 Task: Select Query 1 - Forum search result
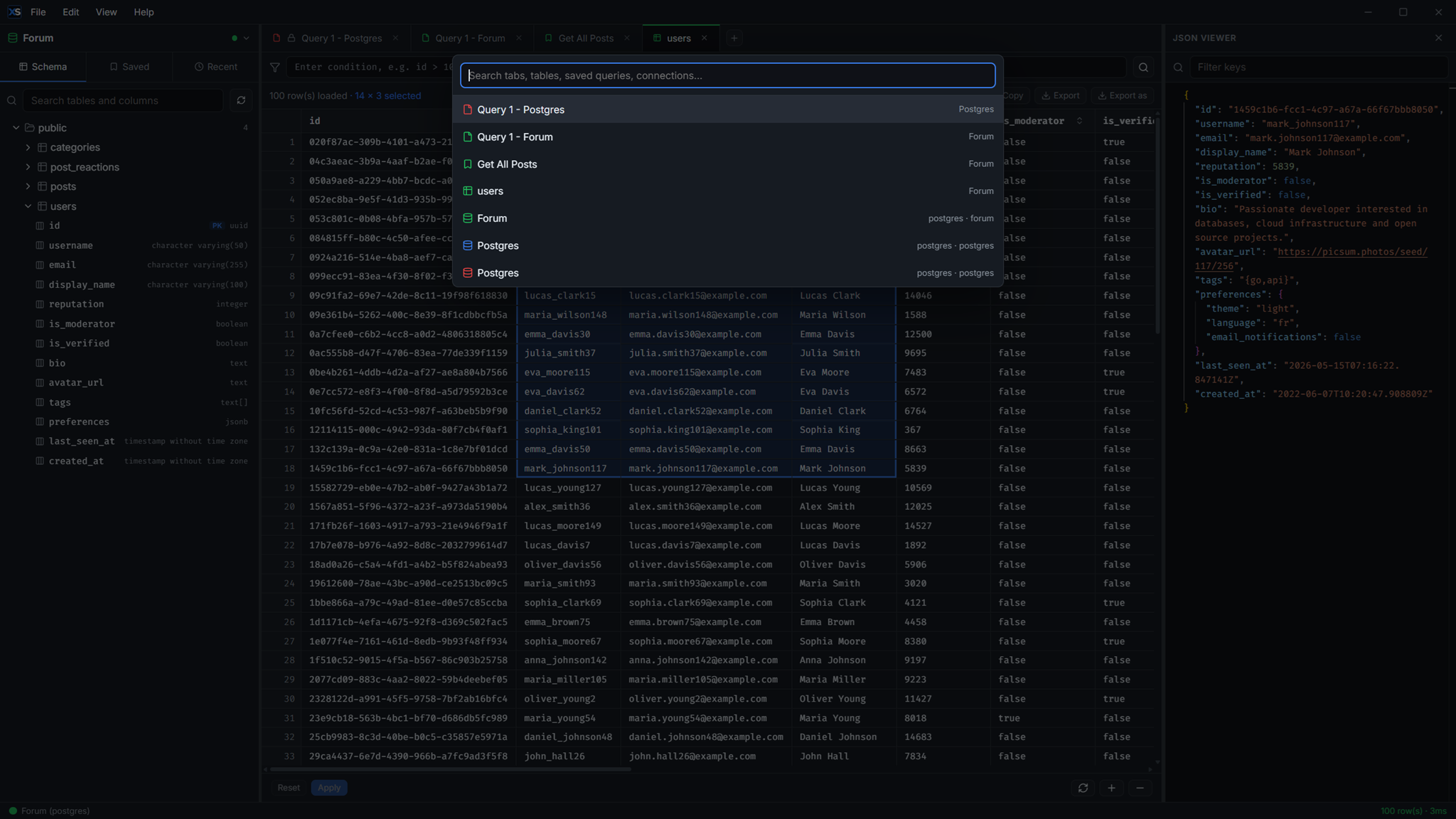click(x=728, y=136)
